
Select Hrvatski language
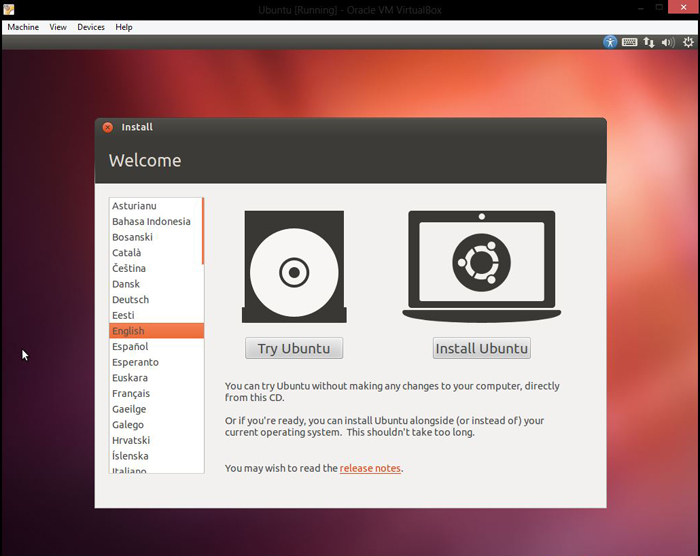coord(155,440)
